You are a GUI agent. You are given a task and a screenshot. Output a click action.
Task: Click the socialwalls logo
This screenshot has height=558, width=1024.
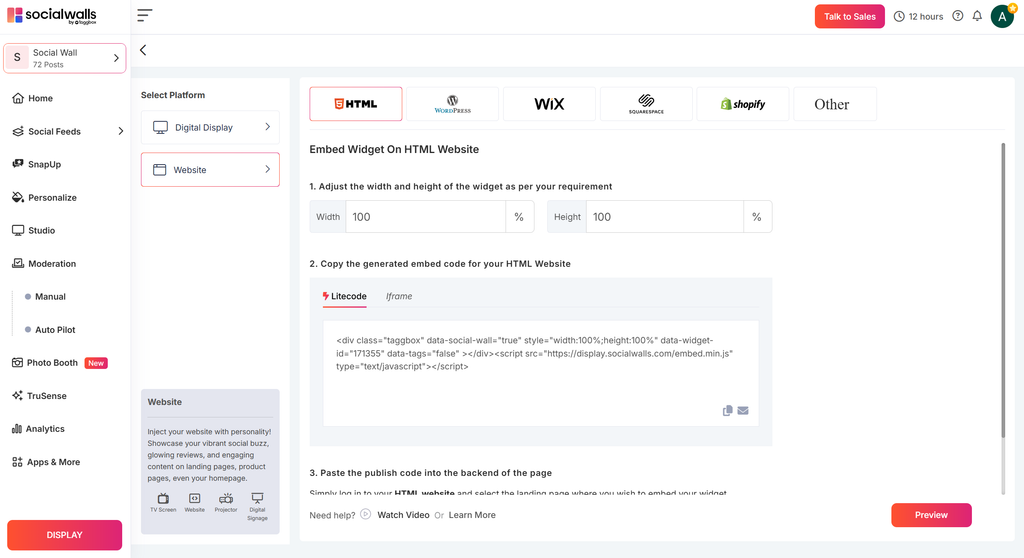coord(52,16)
